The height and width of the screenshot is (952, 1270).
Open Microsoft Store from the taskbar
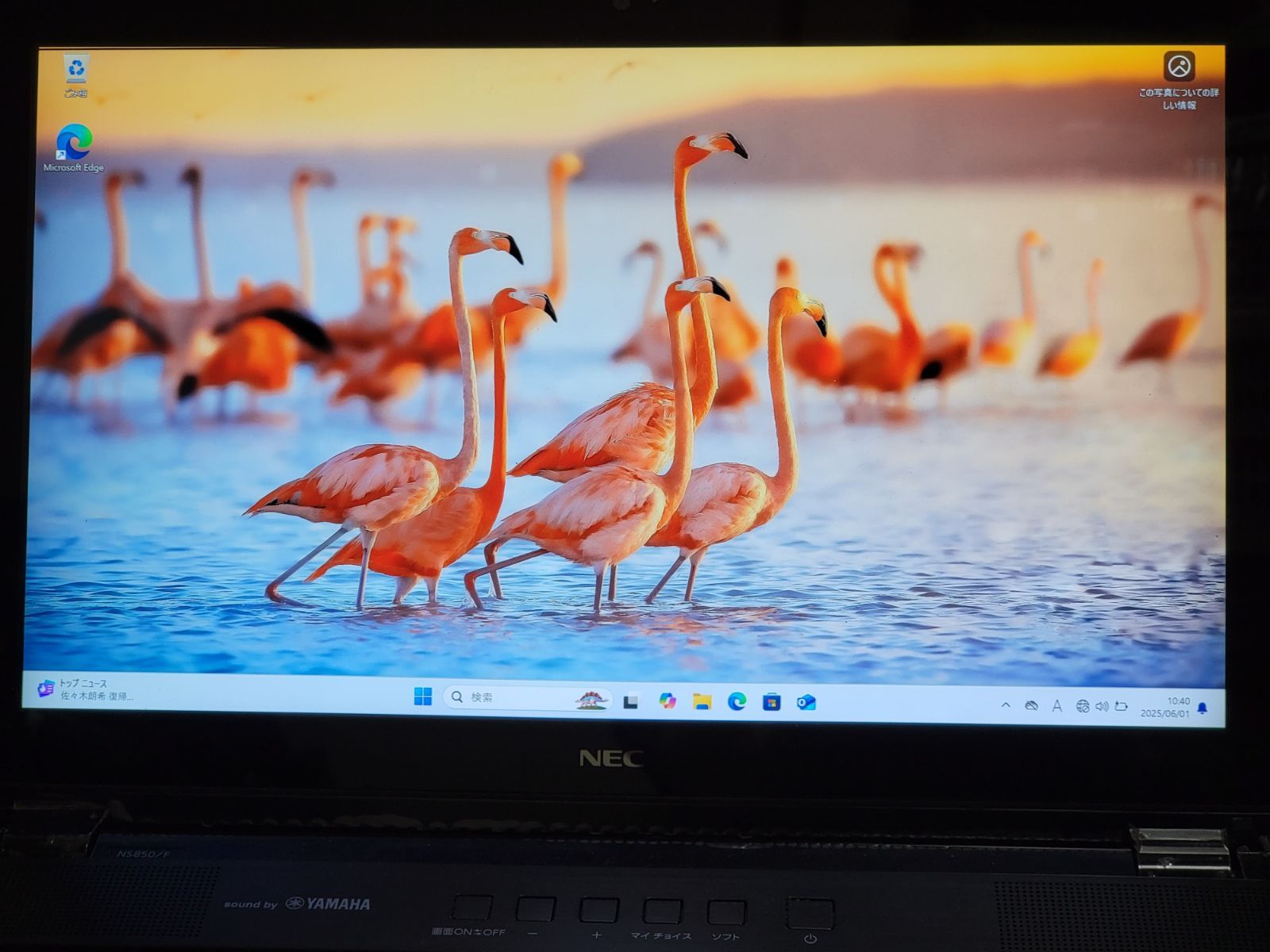772,702
